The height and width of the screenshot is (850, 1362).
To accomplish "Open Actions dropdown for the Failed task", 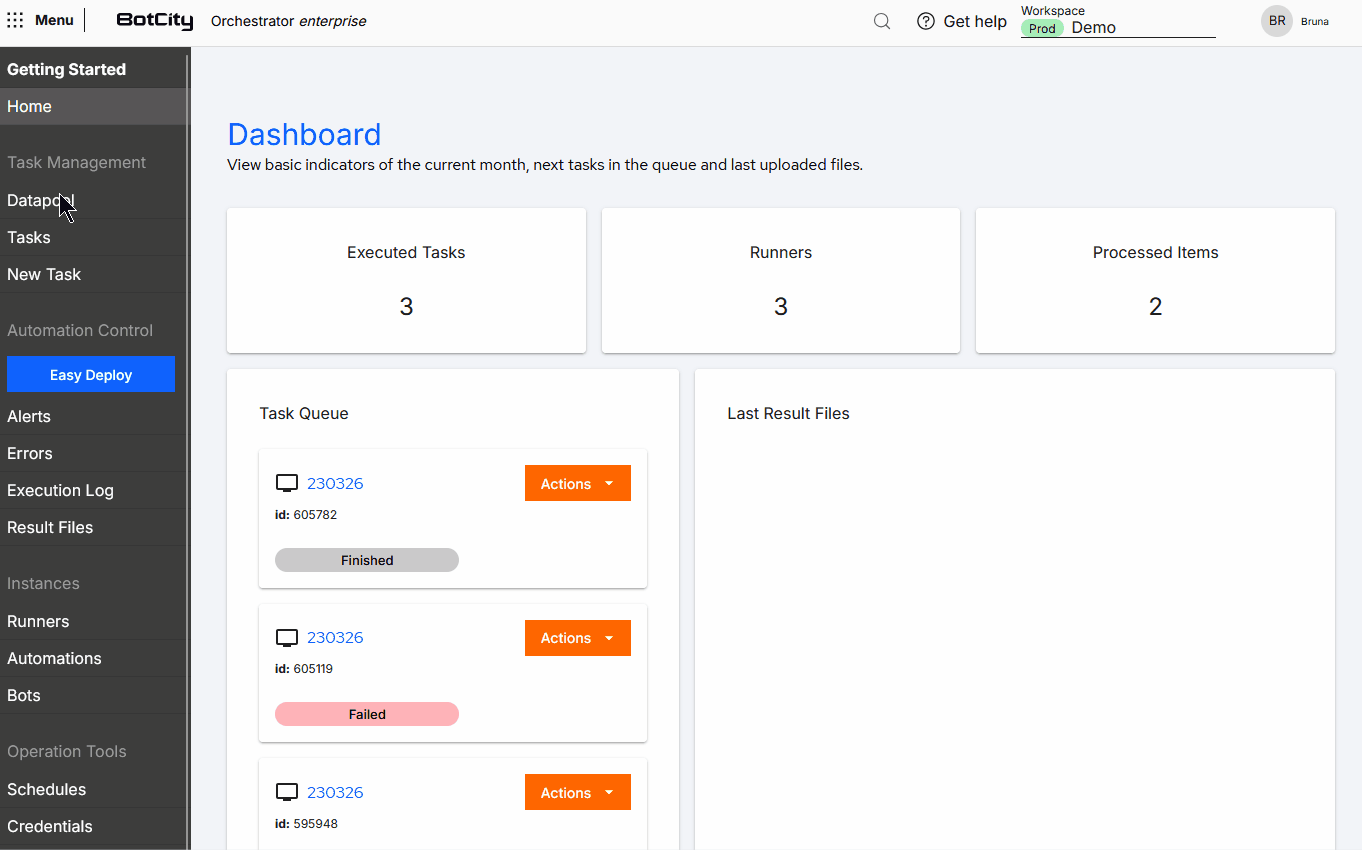I will click(578, 637).
